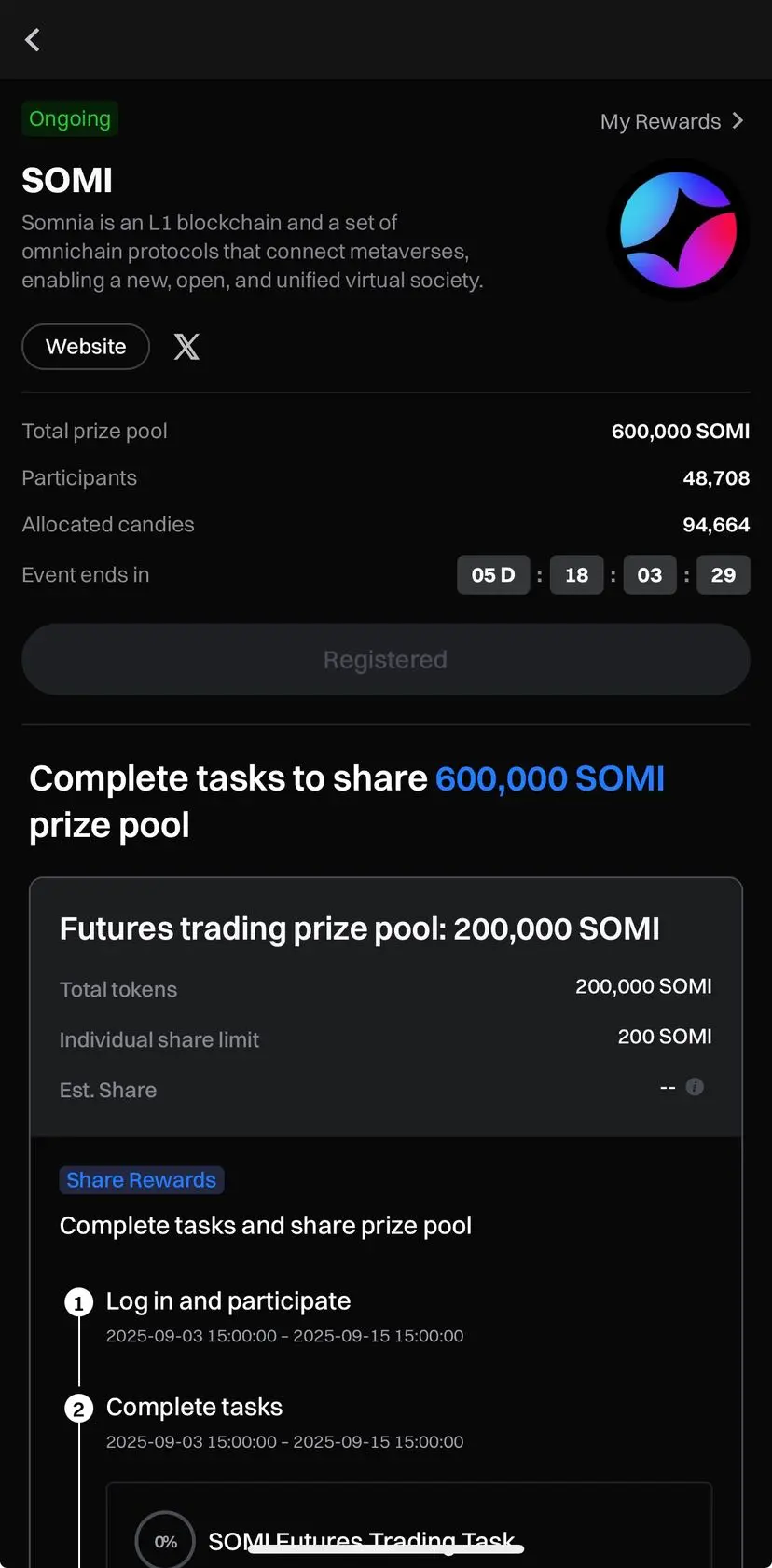Screen dimensions: 772x1568
Task: Open the X (Twitter) social icon
Action: click(186, 347)
